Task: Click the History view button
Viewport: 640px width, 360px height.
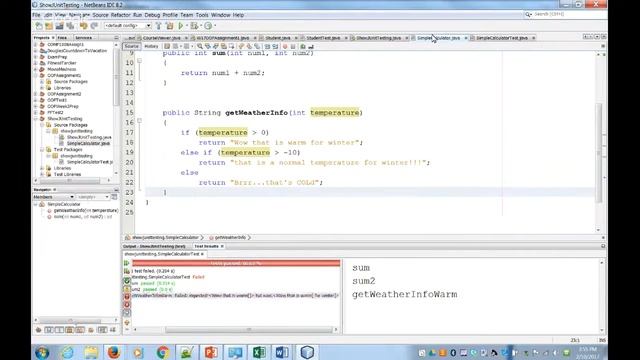Action: (151, 47)
